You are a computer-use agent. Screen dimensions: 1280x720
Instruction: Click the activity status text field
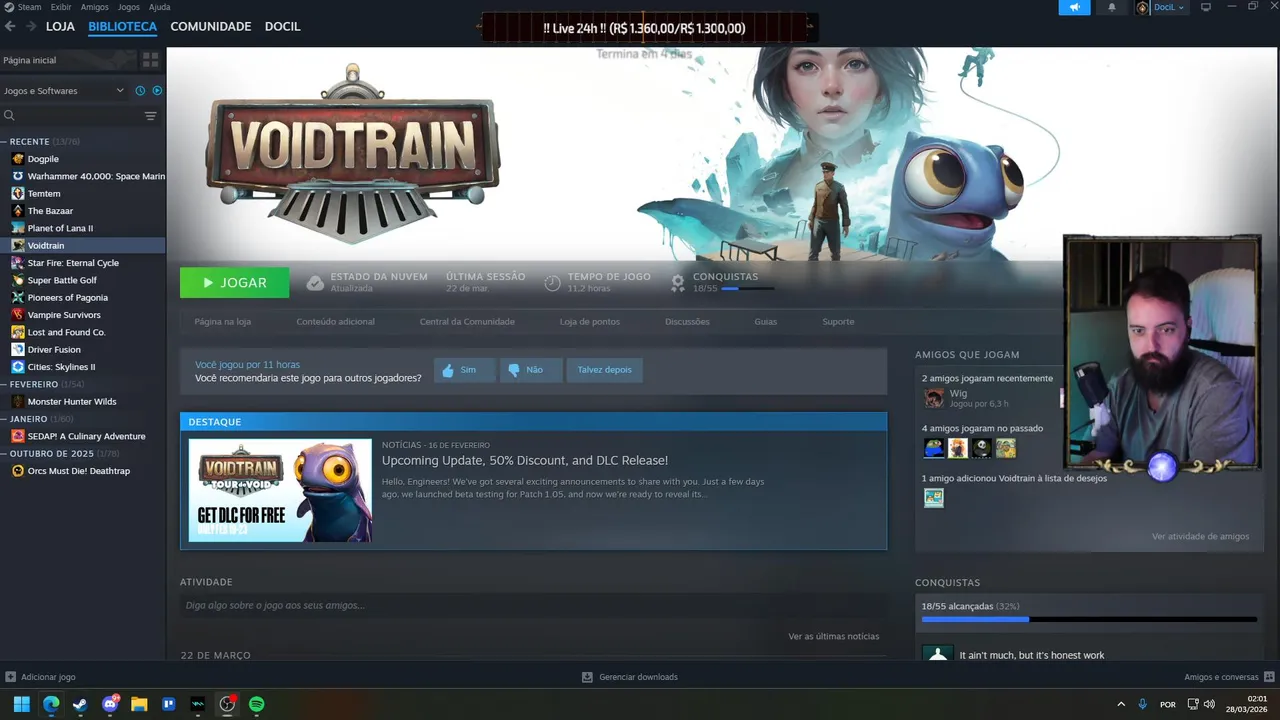[x=533, y=605]
